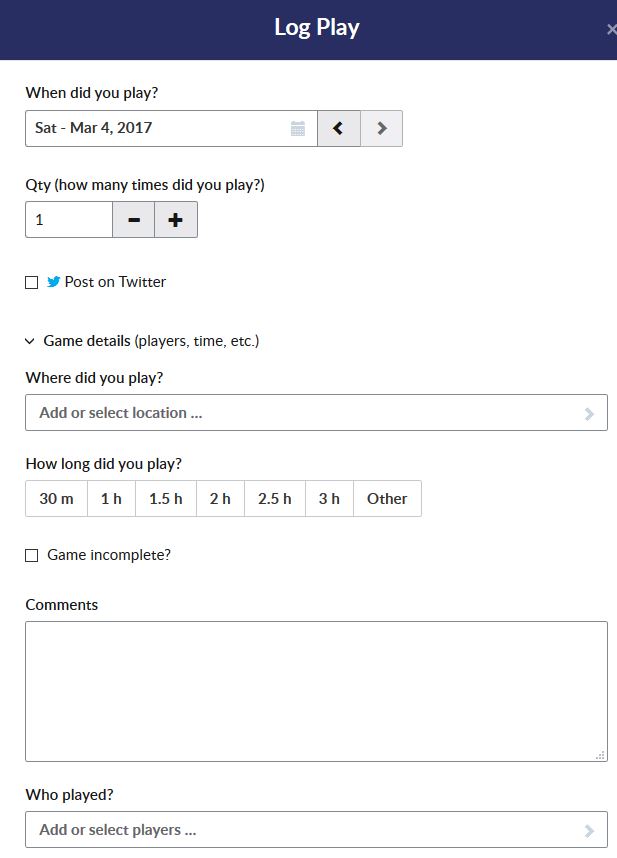Click the quantity number input field
The image size is (617, 858).
(69, 220)
